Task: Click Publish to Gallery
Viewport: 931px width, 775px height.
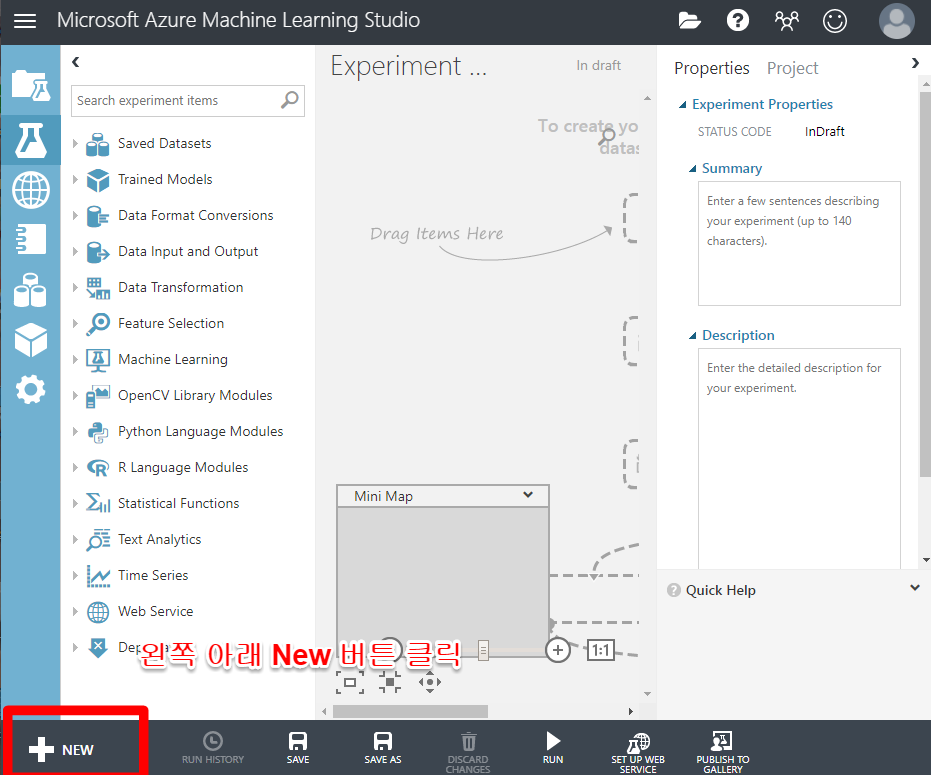Action: point(723,752)
